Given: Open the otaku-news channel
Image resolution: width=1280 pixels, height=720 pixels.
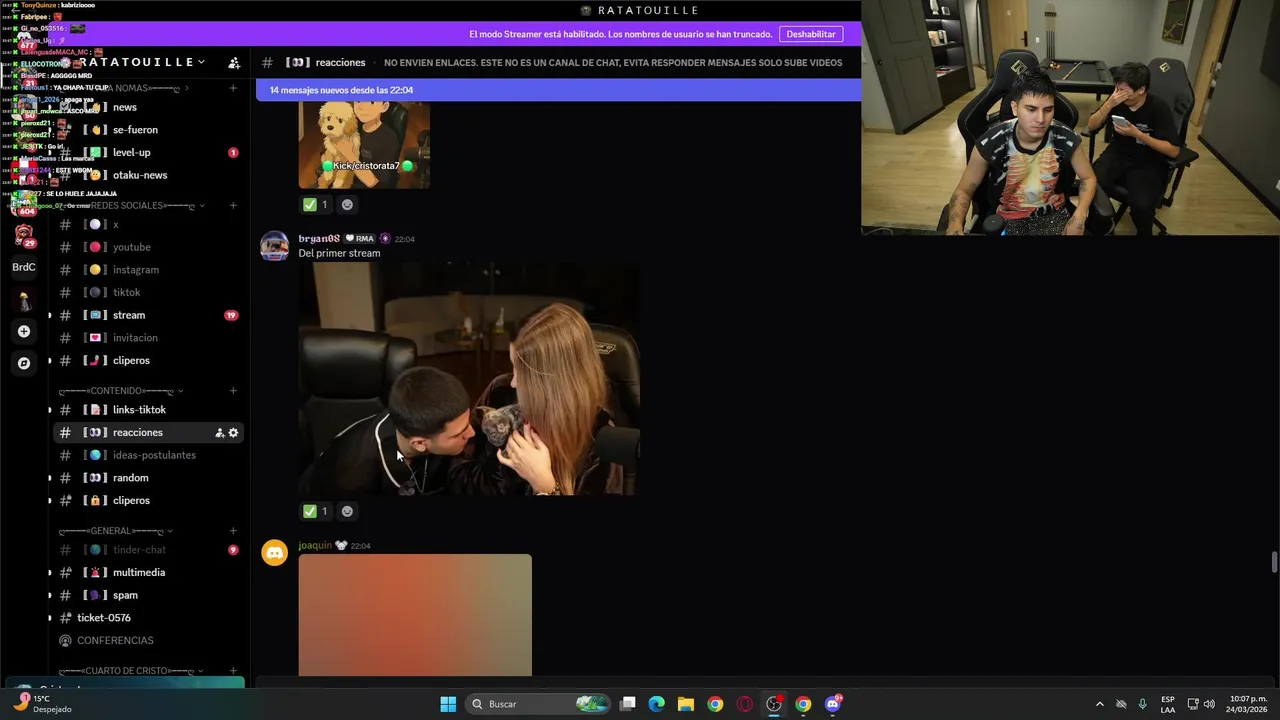Looking at the screenshot, I should pos(147,175).
